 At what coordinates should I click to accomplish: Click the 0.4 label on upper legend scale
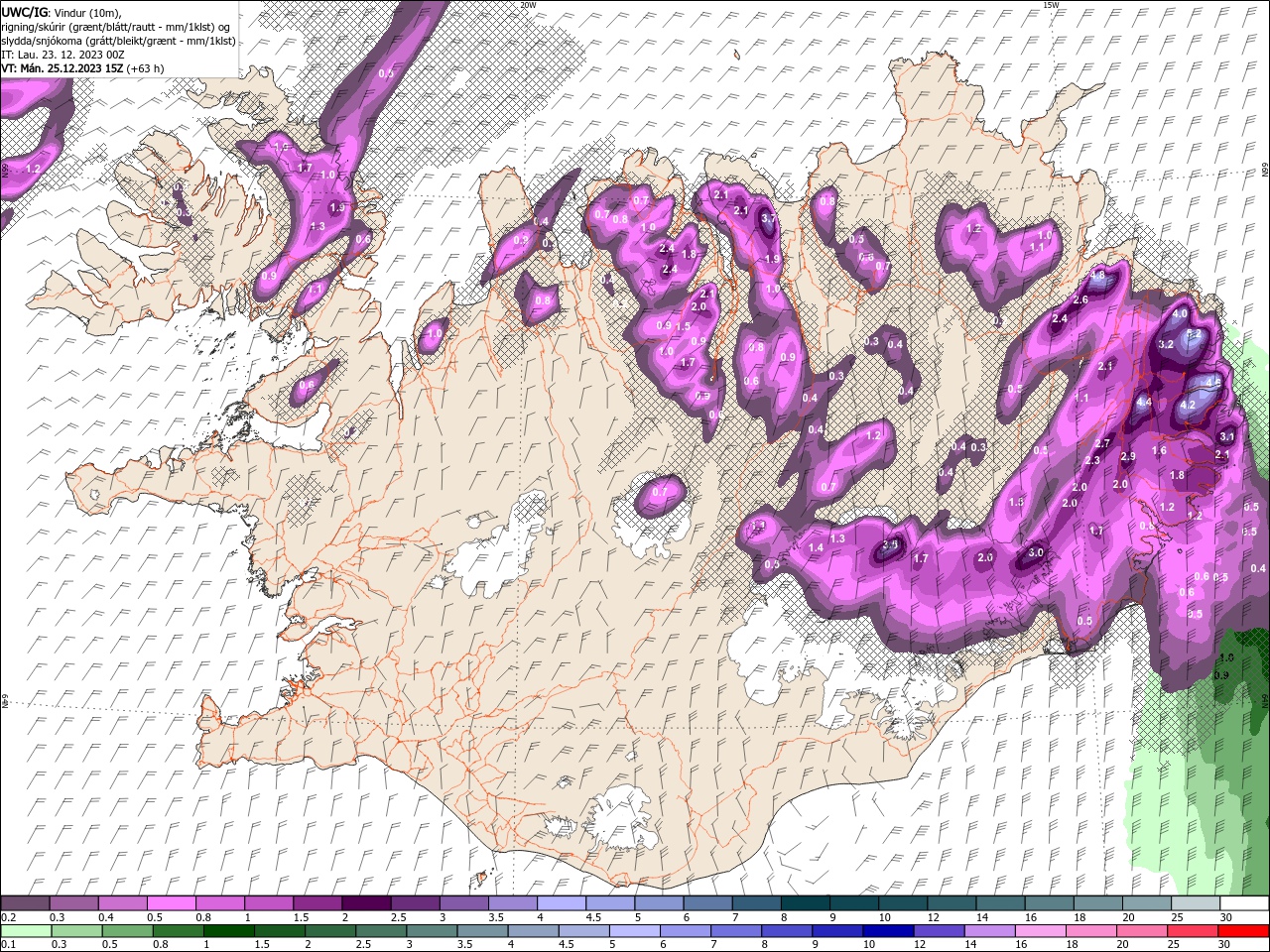click(106, 917)
